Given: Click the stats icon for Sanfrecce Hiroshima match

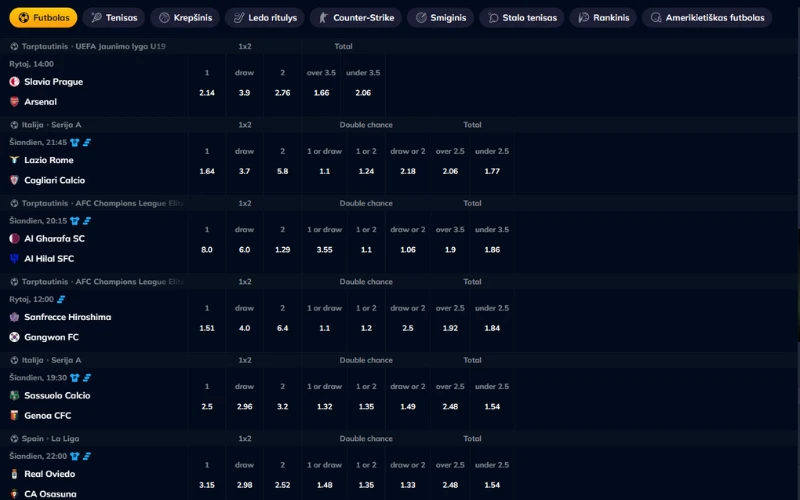Looking at the screenshot, I should point(61,299).
